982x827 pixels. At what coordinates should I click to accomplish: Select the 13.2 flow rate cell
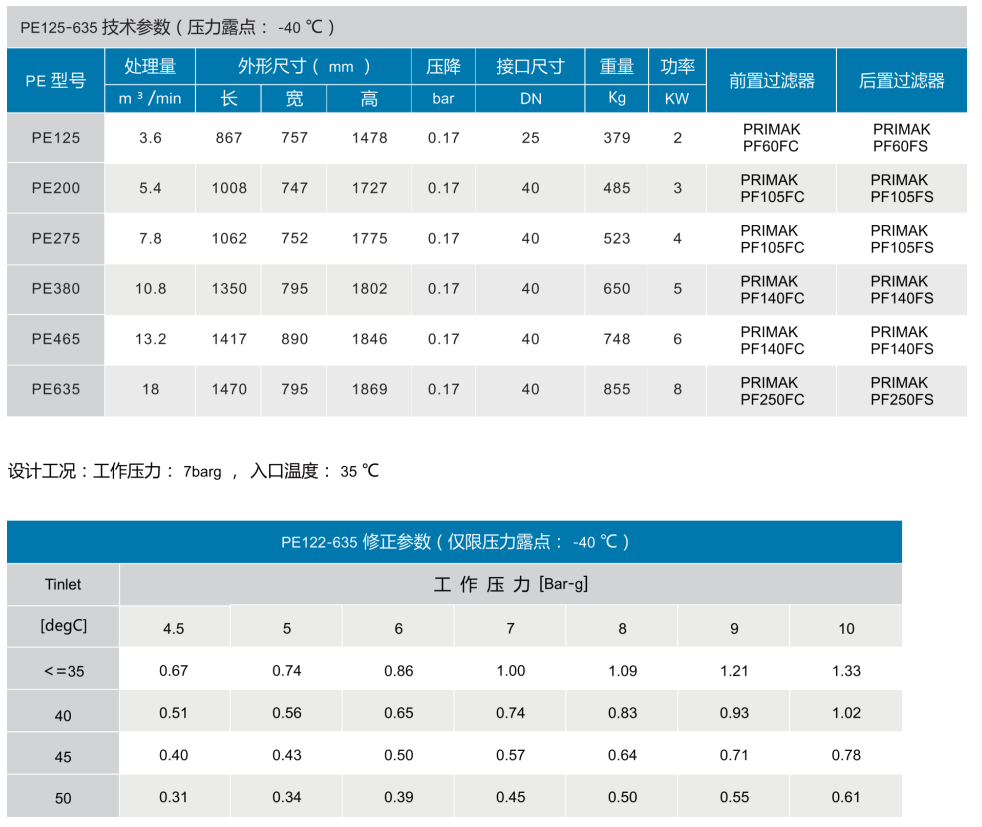point(150,339)
